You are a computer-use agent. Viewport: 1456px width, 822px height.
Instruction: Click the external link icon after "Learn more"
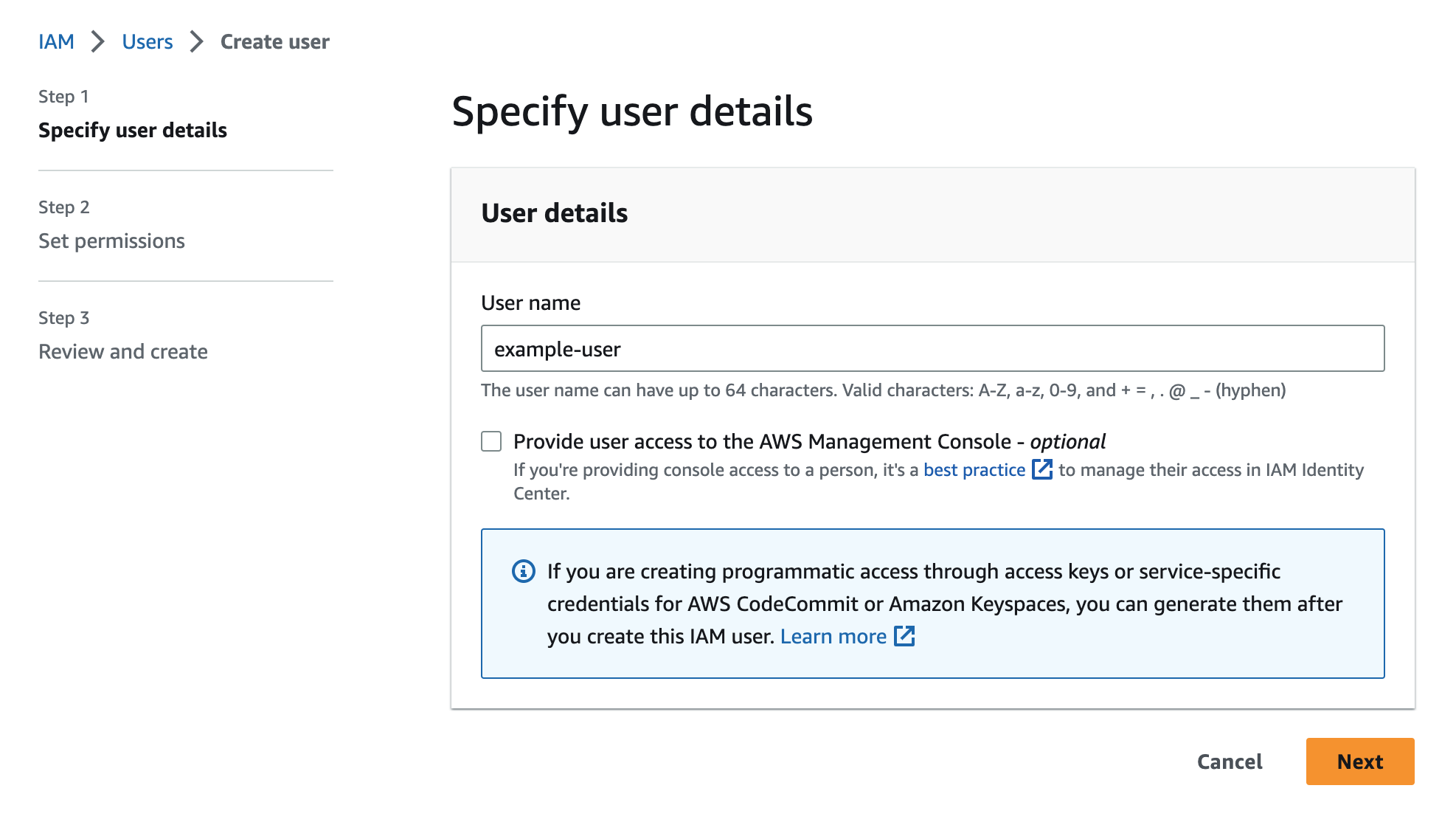coord(905,635)
